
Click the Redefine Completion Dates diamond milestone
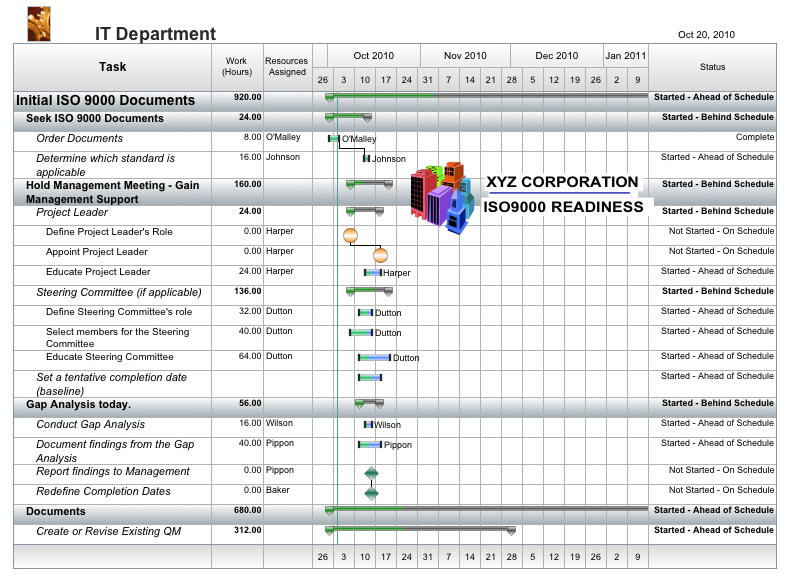point(372,492)
